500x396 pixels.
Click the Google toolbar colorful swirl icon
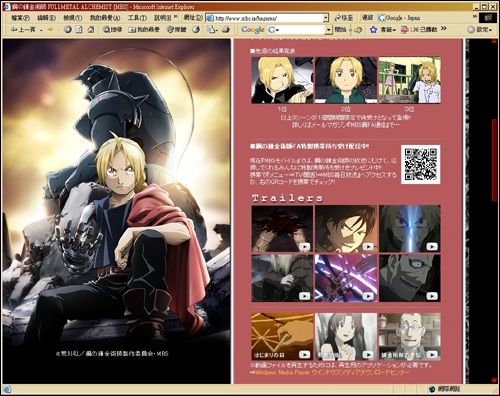pos(358,30)
